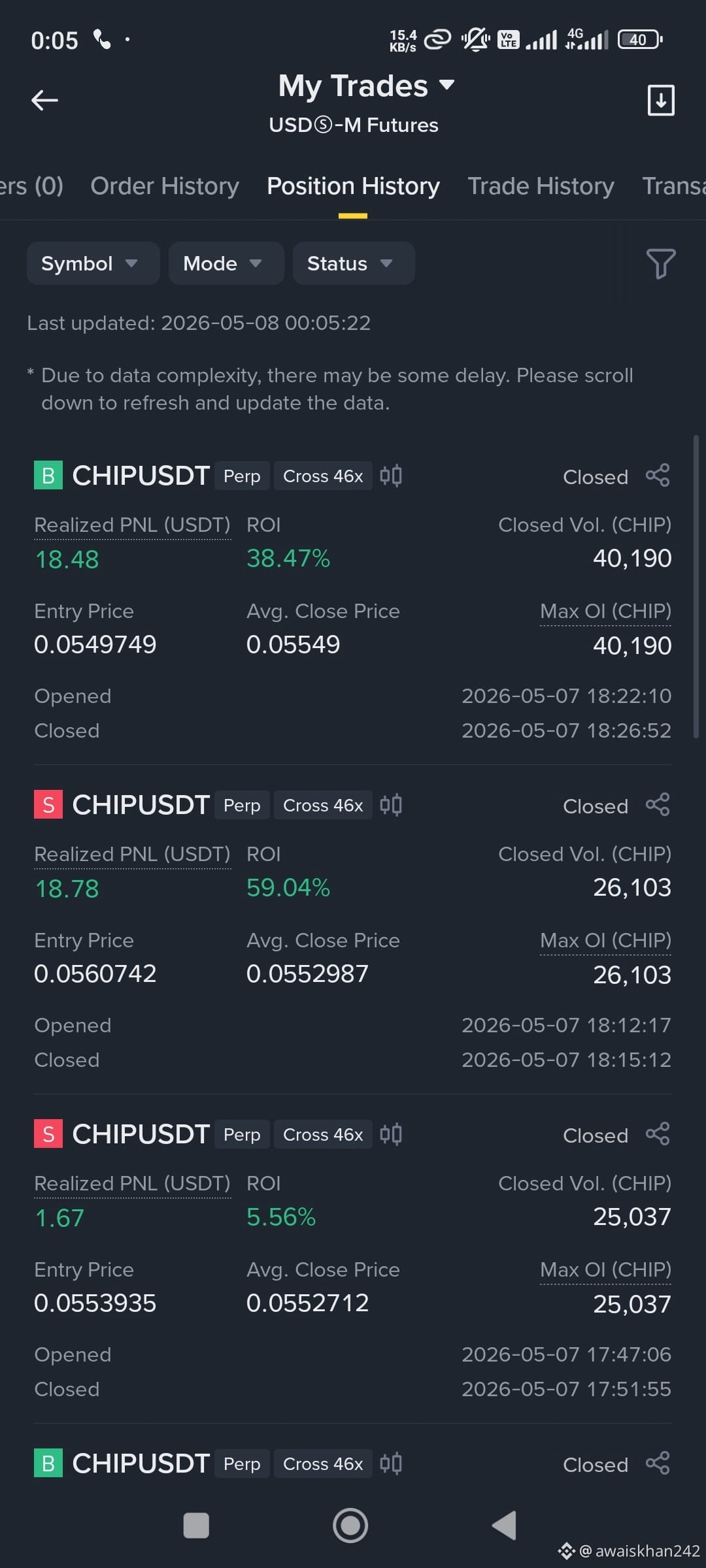Image resolution: width=706 pixels, height=1568 pixels.
Task: Select the Position History tab
Action: [353, 186]
